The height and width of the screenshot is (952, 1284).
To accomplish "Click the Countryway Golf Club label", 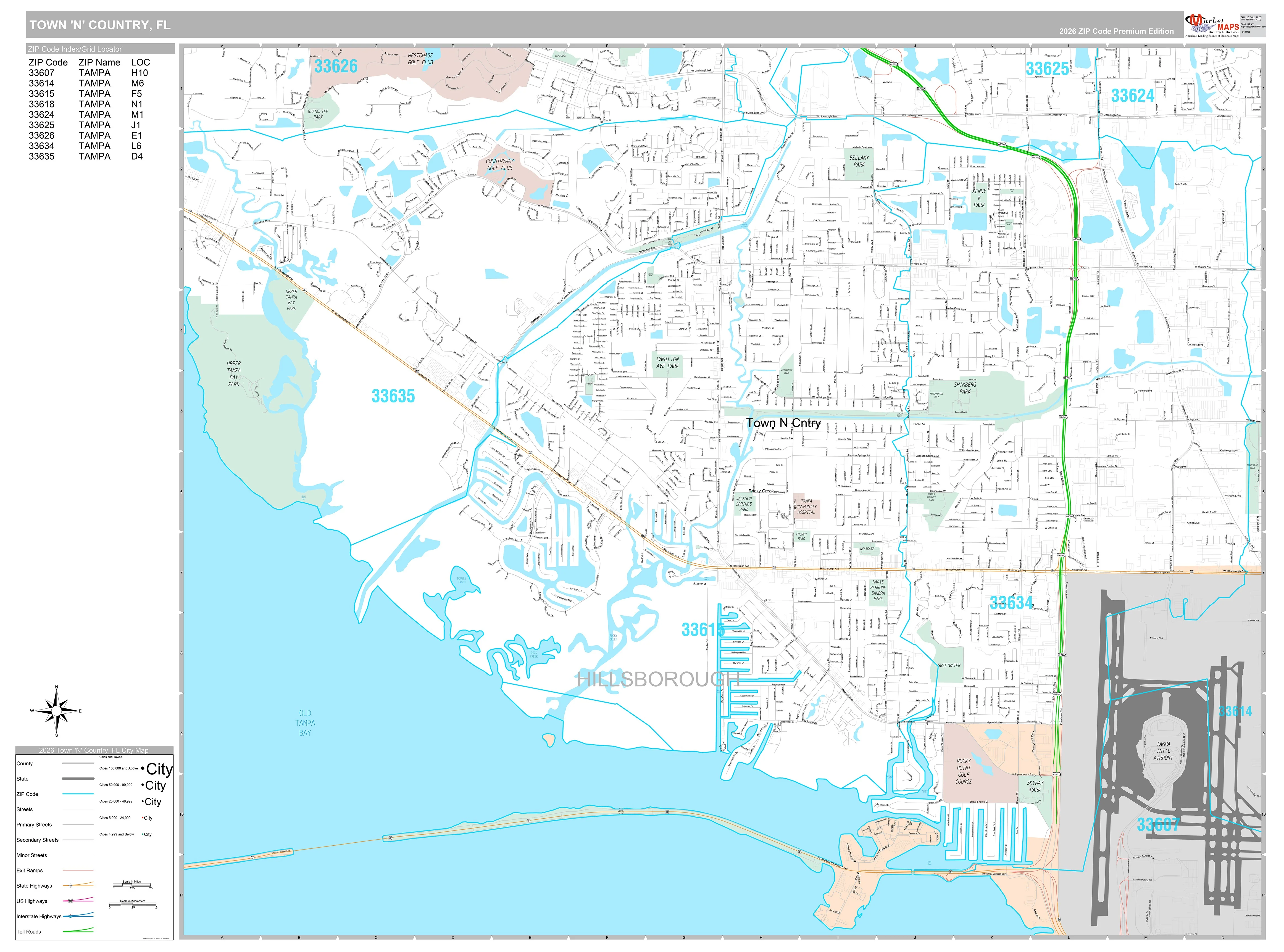I will pos(500,165).
